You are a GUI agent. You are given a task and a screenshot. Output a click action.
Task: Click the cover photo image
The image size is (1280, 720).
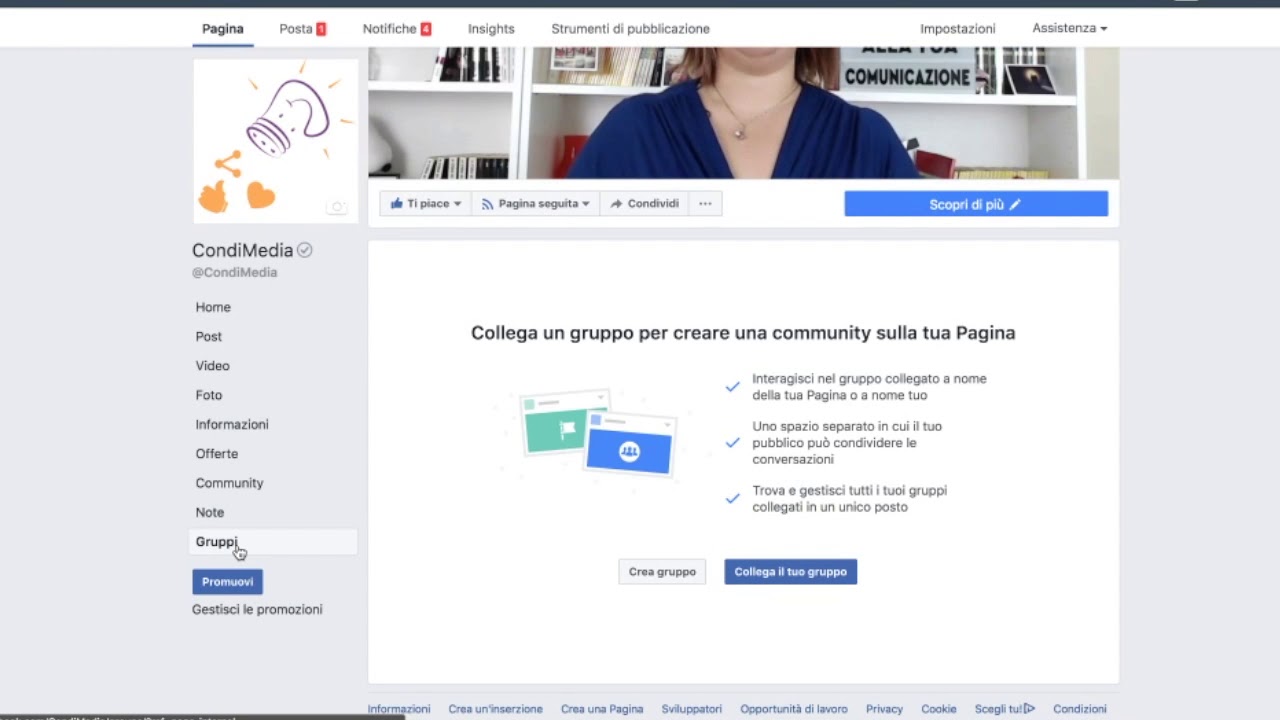click(743, 113)
